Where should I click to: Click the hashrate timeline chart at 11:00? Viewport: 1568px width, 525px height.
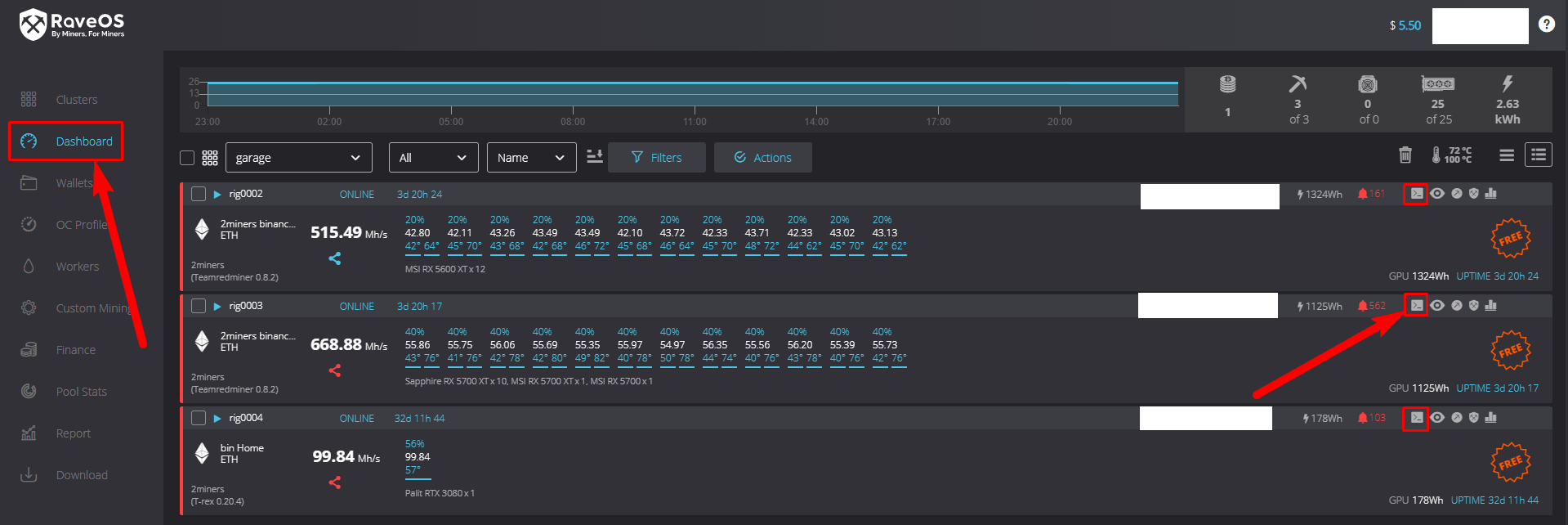pos(695,95)
